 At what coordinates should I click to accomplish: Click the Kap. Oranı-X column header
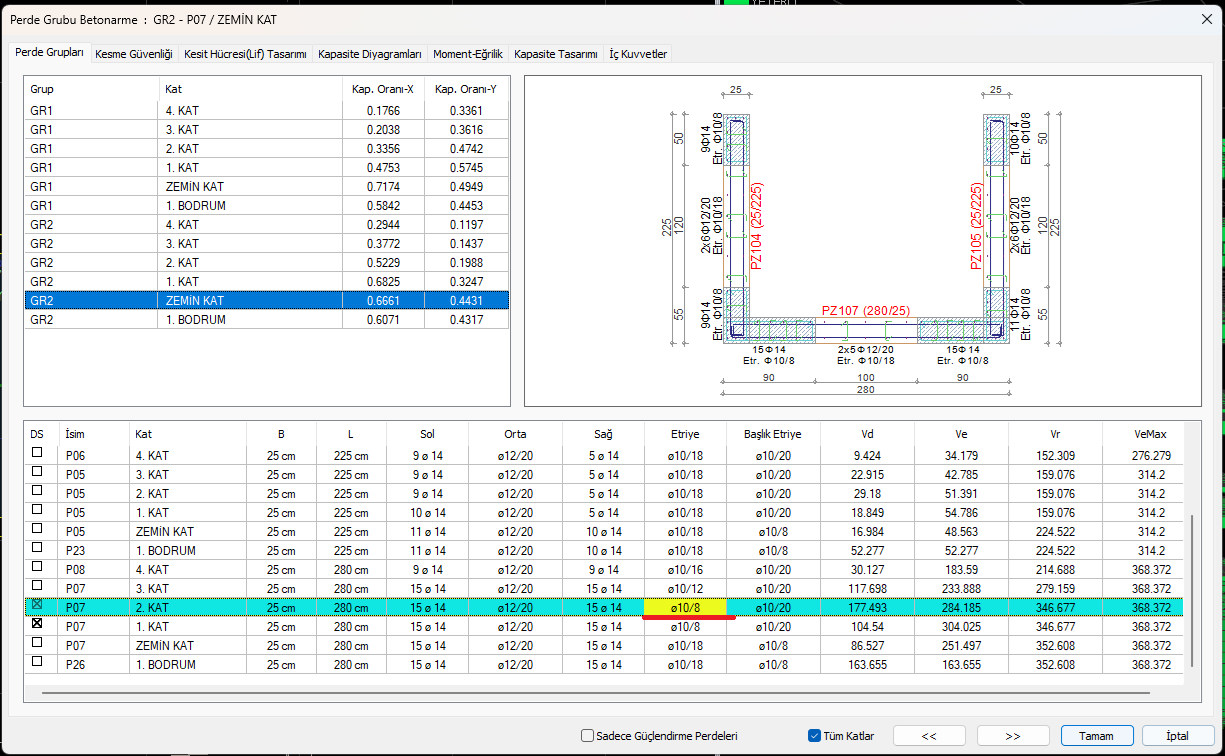[382, 89]
